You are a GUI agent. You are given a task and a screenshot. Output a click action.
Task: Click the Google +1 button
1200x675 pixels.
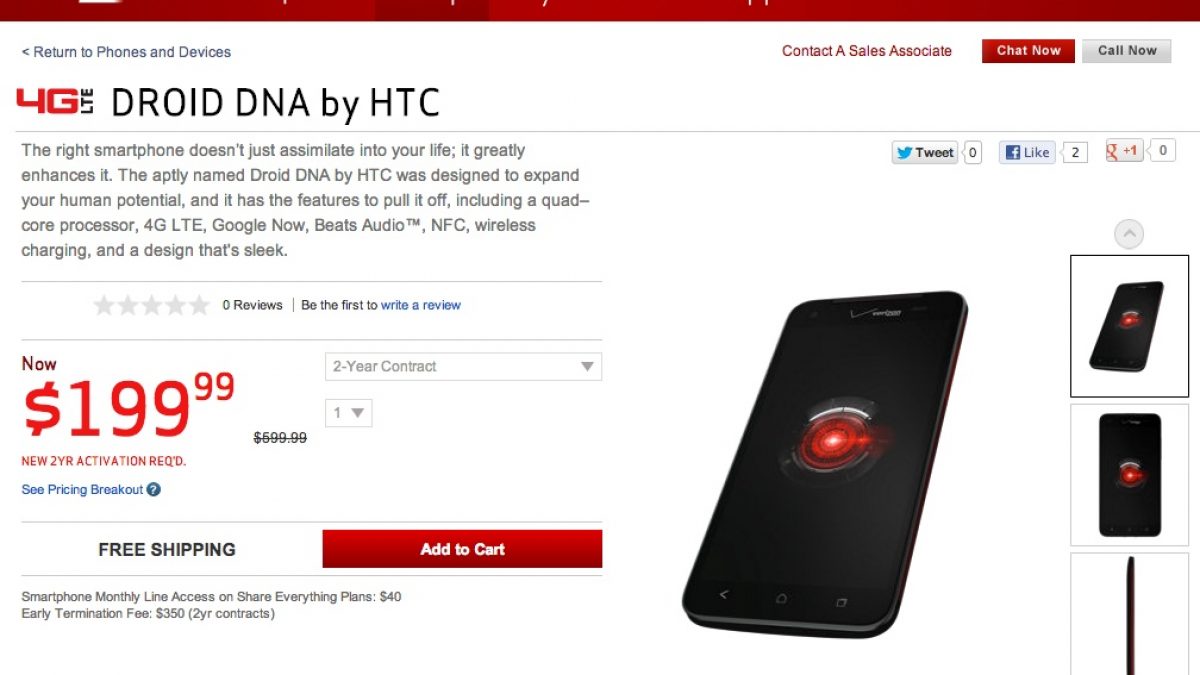[x=1124, y=152]
